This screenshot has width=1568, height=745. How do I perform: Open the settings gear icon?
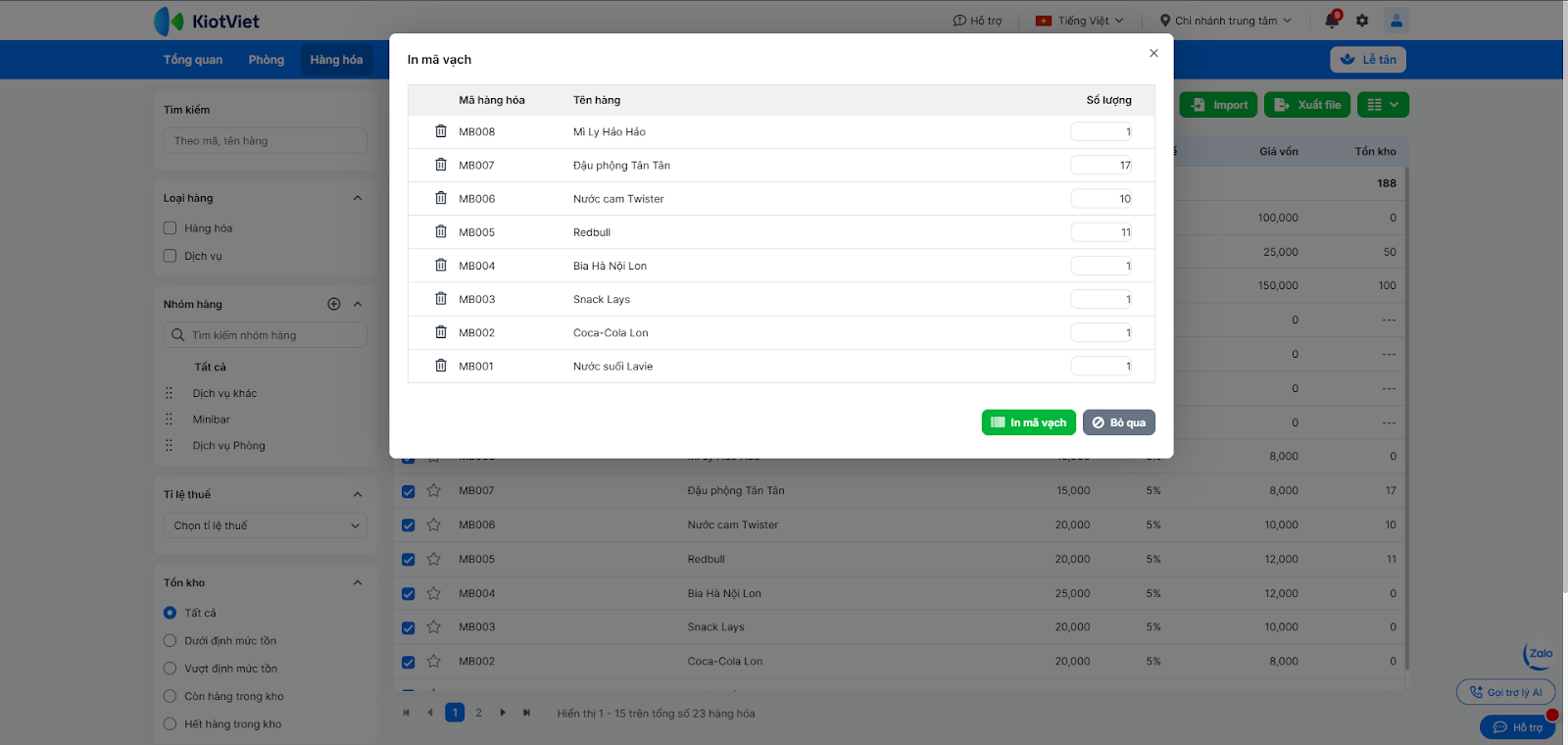(1362, 21)
